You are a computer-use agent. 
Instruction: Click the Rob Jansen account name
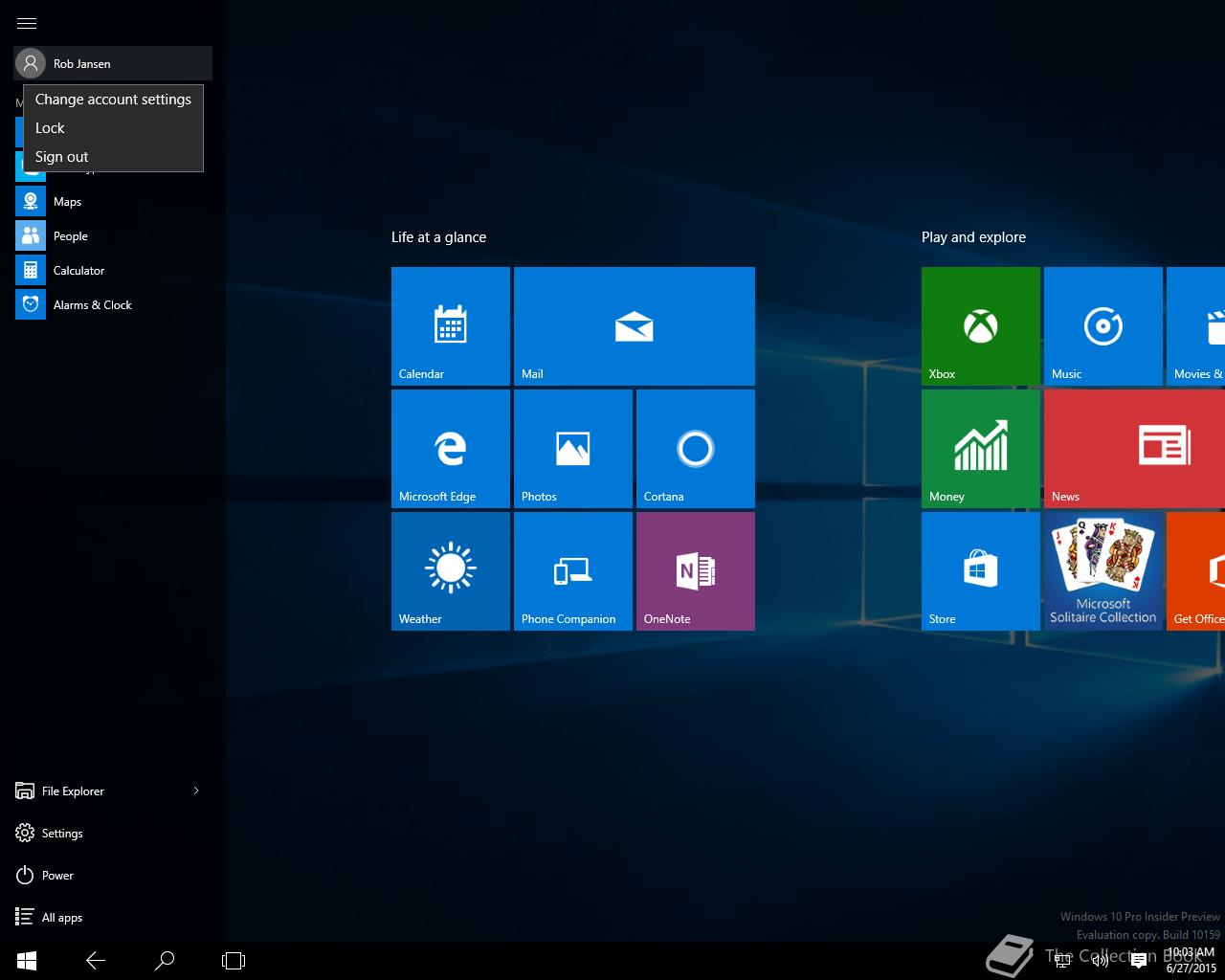[x=82, y=64]
